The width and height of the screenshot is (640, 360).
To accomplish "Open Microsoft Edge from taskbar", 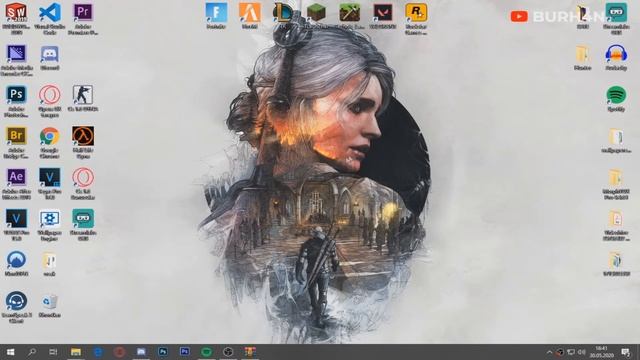I will [98, 352].
